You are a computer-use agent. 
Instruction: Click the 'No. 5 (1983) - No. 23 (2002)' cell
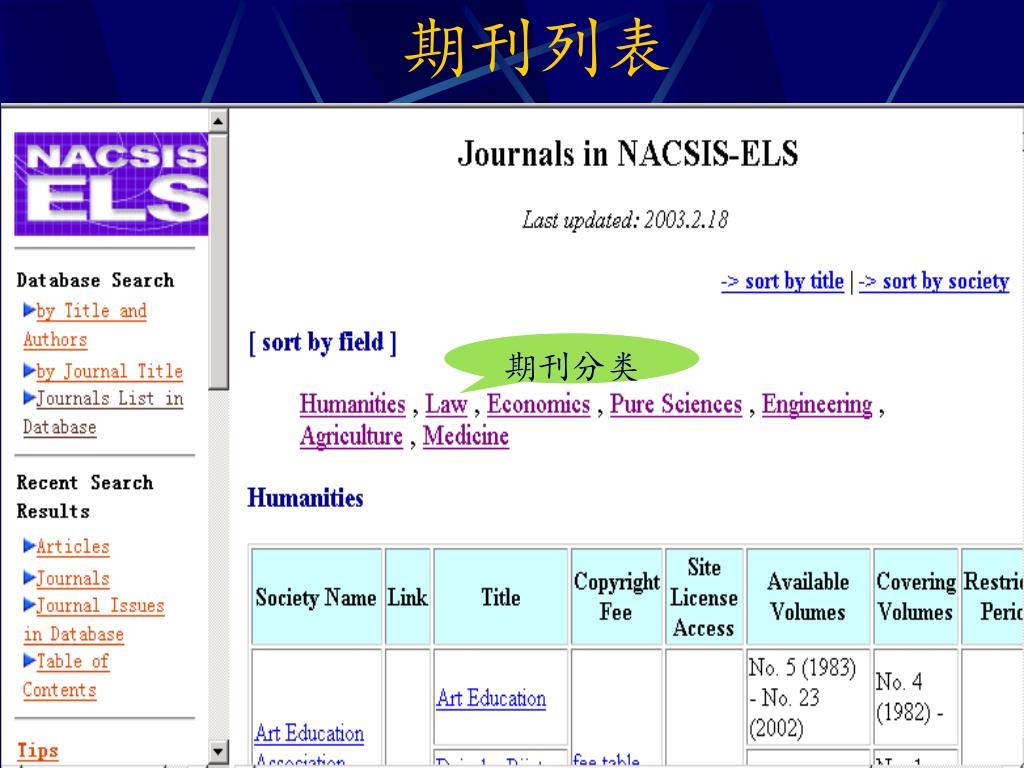tap(808, 697)
